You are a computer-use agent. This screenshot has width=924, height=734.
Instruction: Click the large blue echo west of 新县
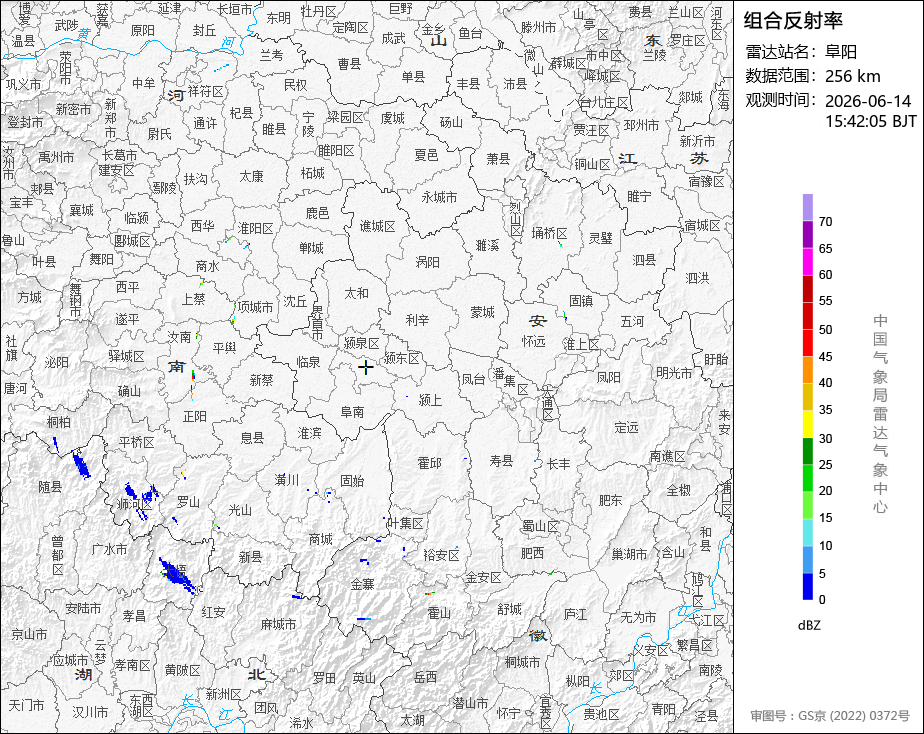click(176, 574)
